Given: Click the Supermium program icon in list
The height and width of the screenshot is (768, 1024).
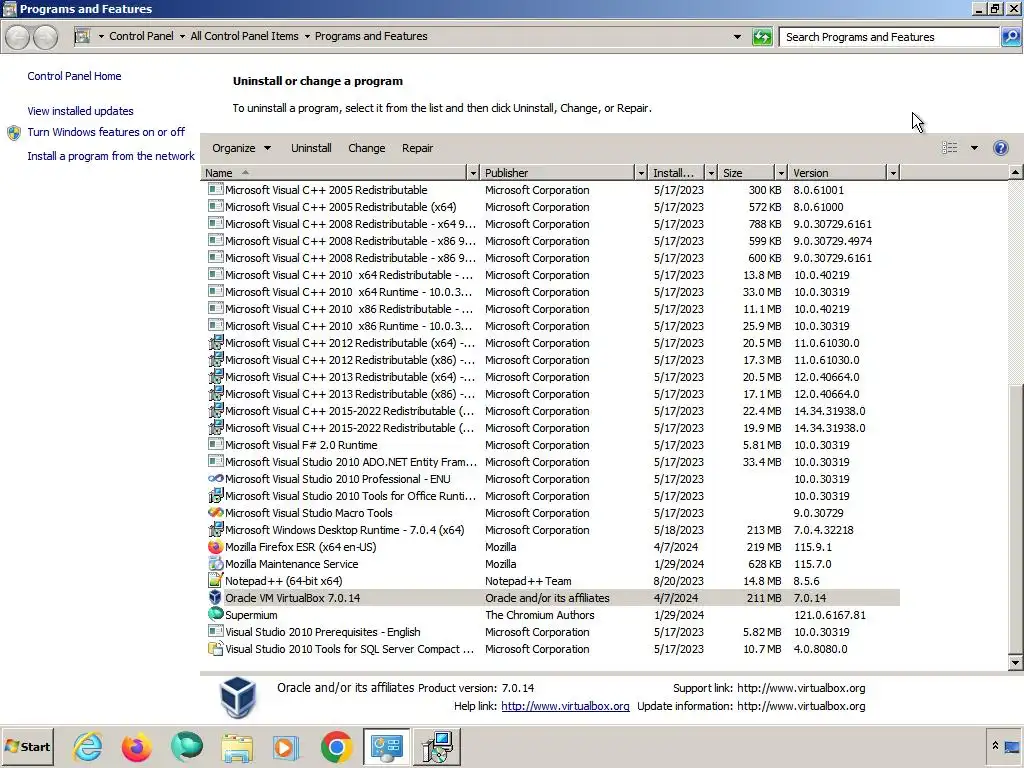Looking at the screenshot, I should [216, 615].
